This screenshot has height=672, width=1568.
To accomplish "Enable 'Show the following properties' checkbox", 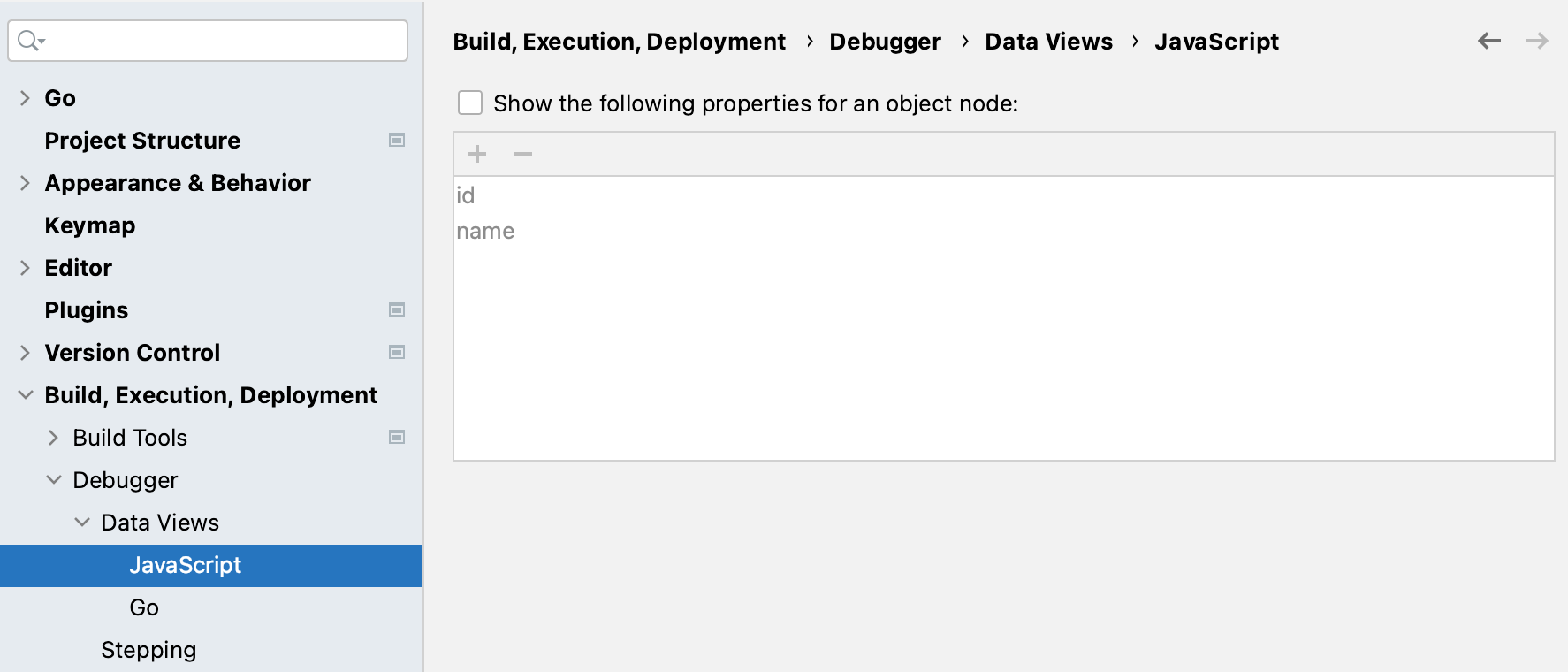I will pos(470,103).
